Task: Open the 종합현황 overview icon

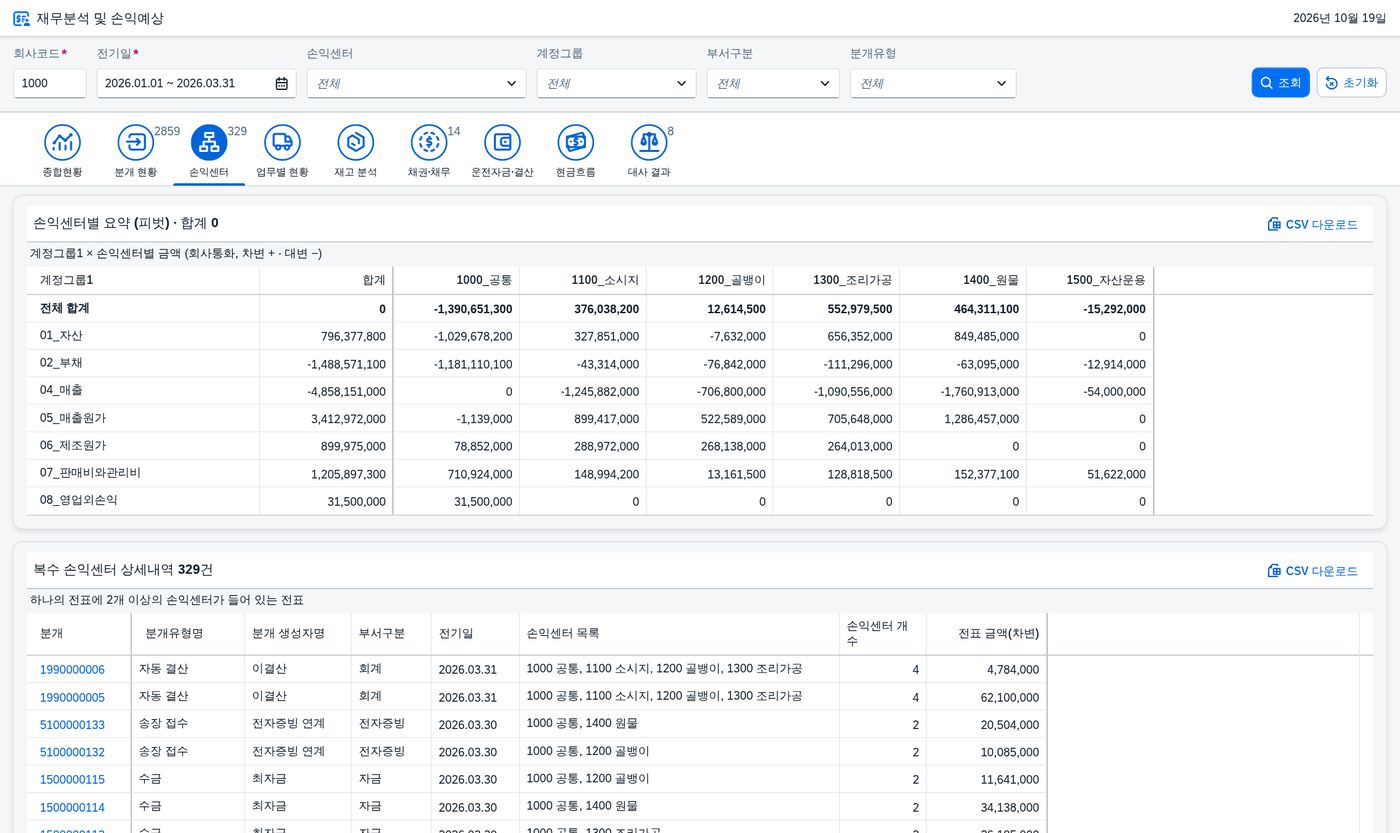Action: click(x=62, y=143)
